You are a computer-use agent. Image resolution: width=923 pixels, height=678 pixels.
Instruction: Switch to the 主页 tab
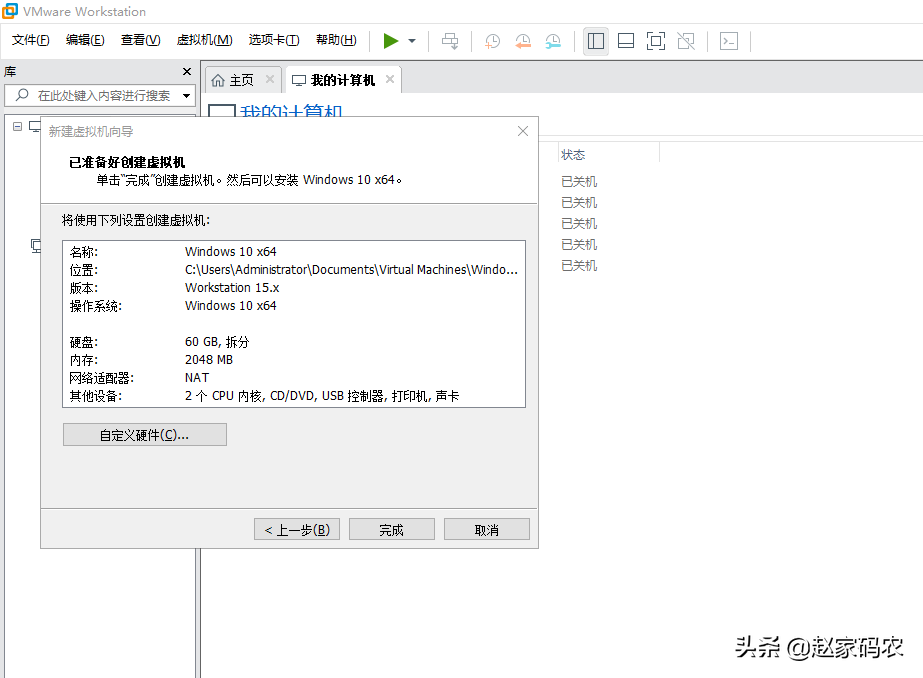coord(241,80)
